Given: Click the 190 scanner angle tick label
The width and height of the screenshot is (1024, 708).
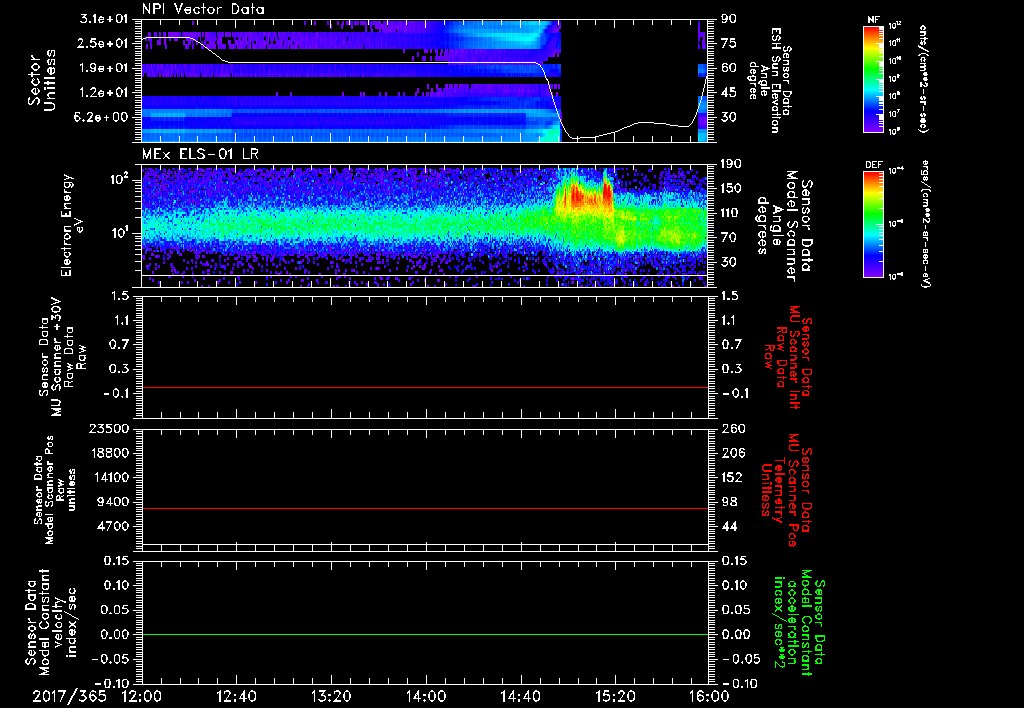Looking at the screenshot, I should click(731, 163).
